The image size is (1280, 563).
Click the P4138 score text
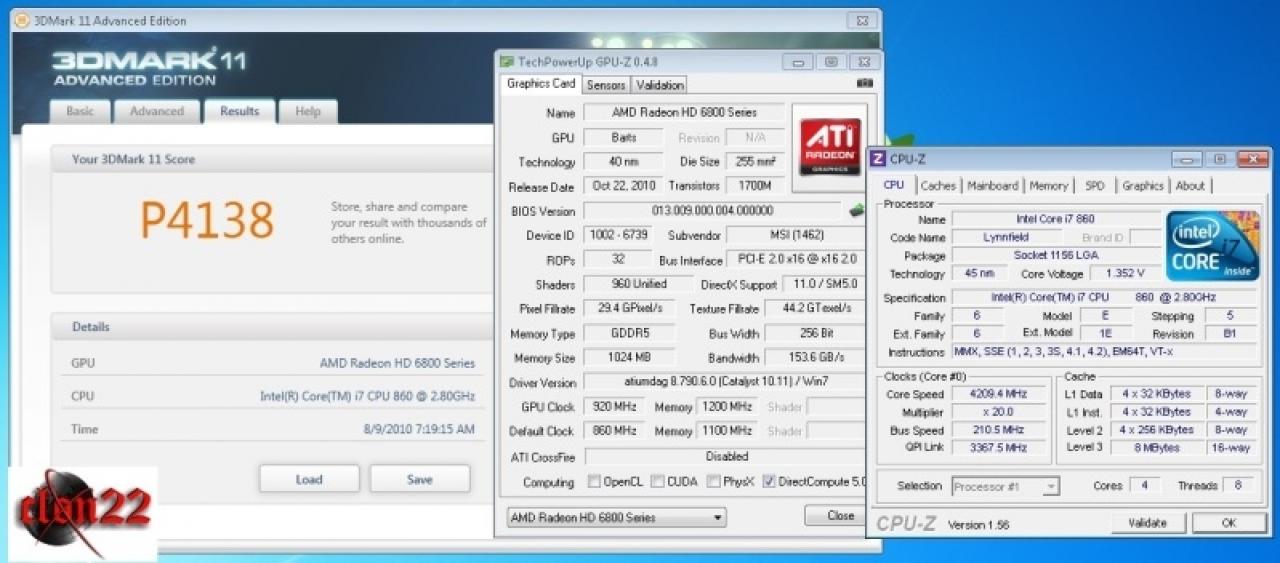coord(207,220)
